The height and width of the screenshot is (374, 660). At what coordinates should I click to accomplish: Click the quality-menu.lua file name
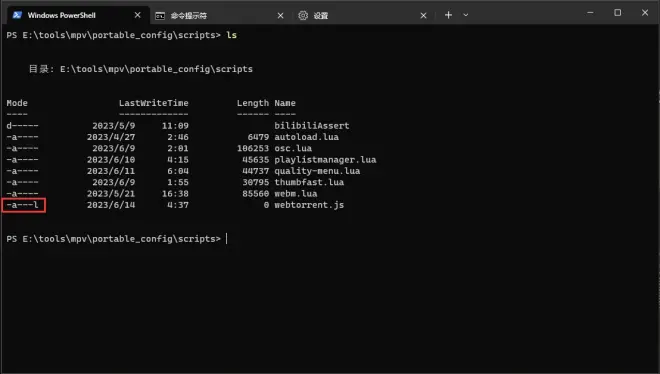[x=317, y=171]
